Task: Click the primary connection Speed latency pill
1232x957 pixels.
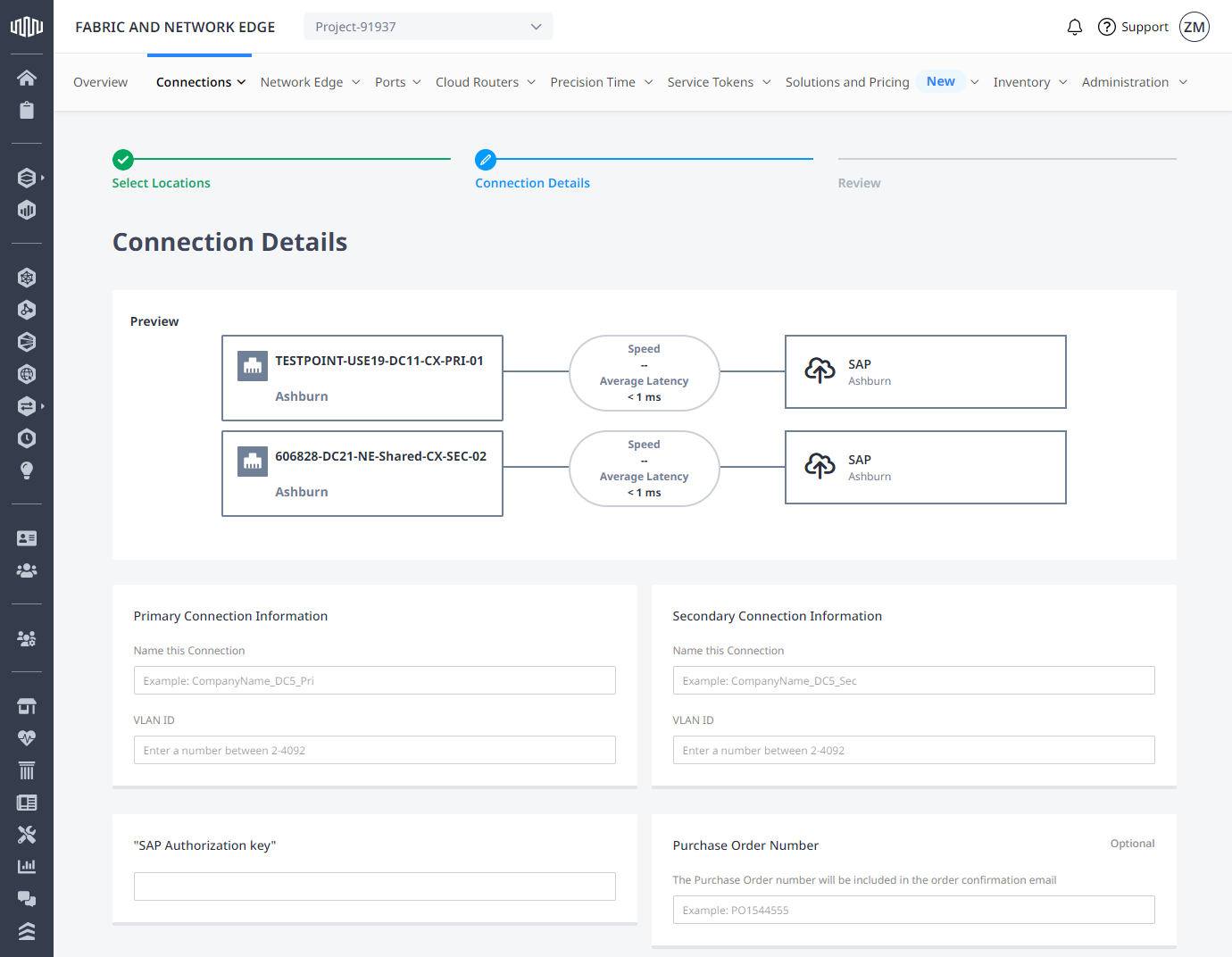Action: click(645, 373)
